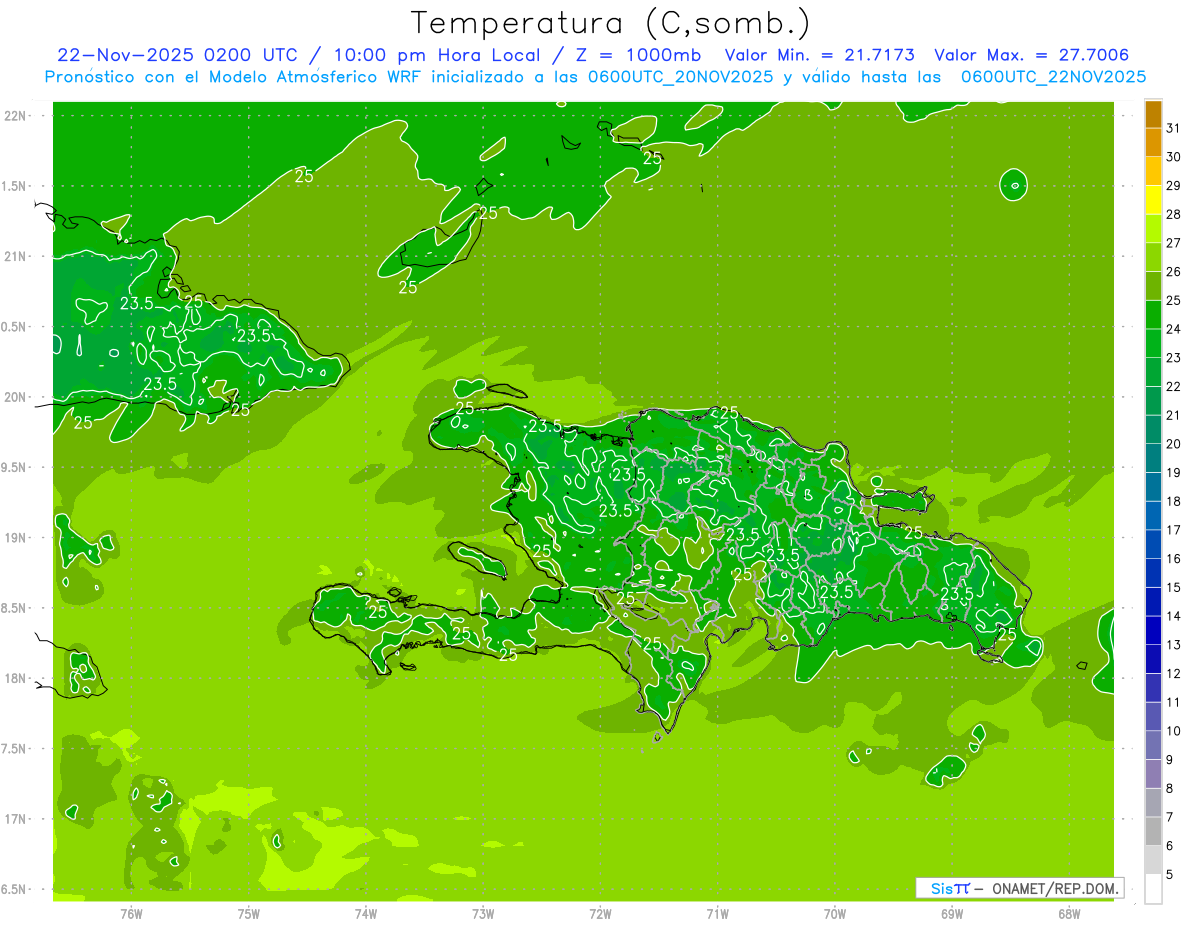Click the 68W longitude axis label
This screenshot has height=927, width=1200.
coord(1069,913)
